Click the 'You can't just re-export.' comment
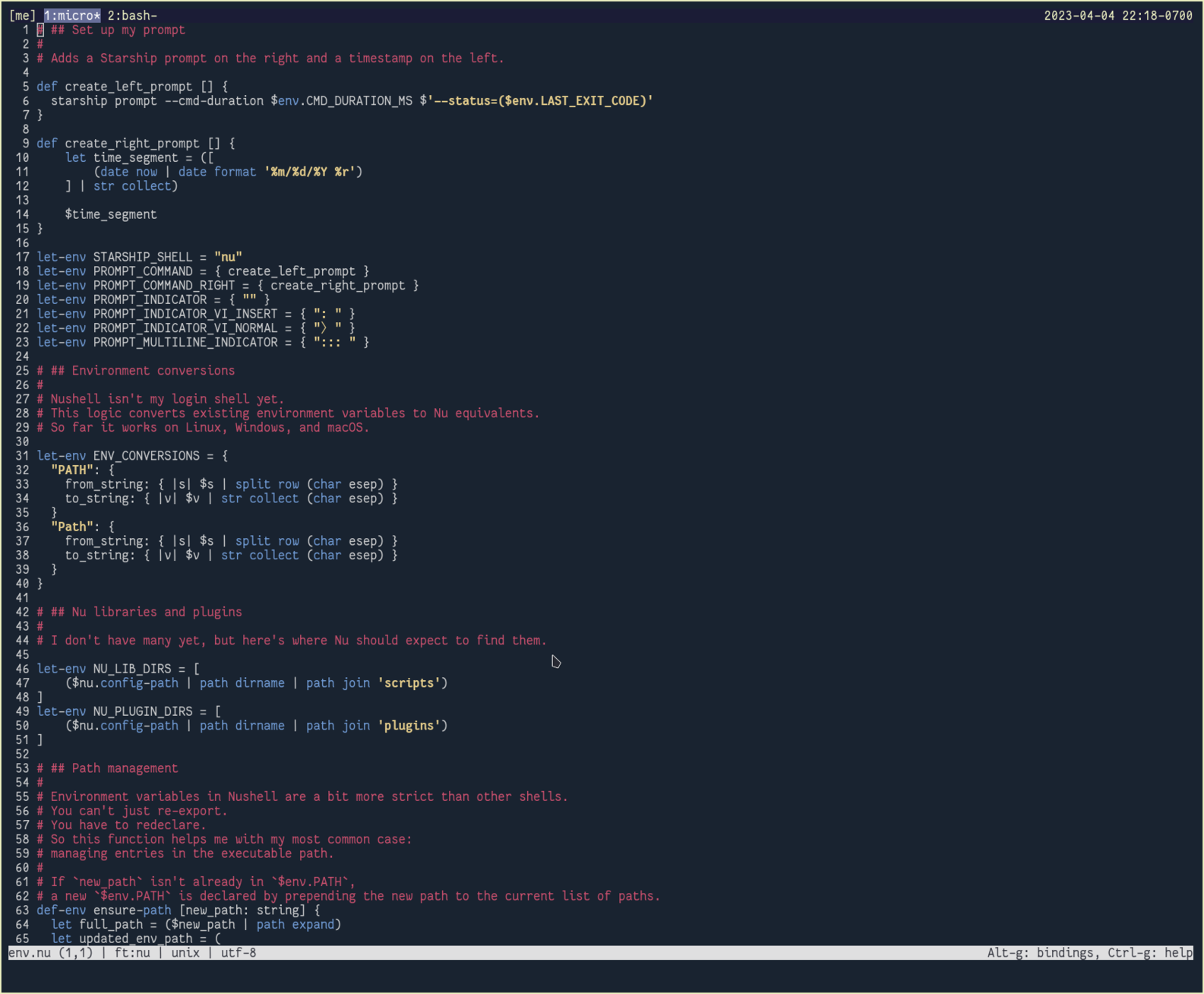The image size is (1204, 994). (139, 811)
